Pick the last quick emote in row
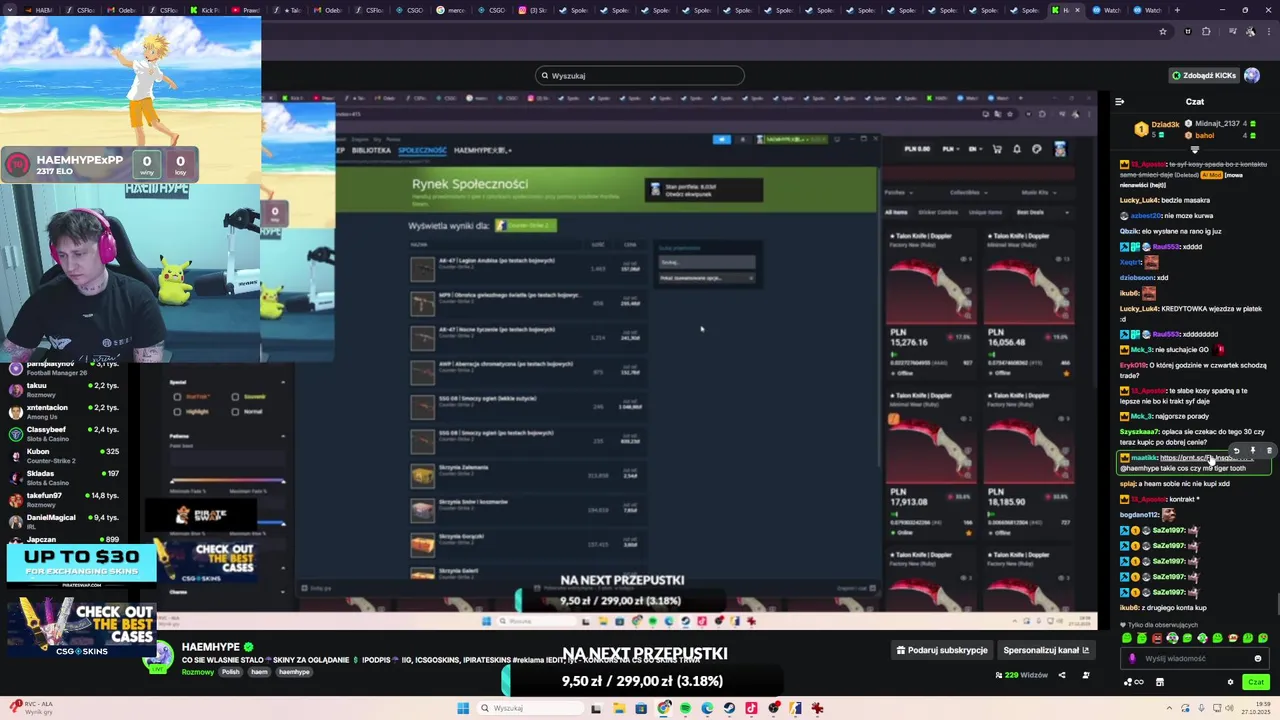Image resolution: width=1280 pixels, height=720 pixels. pyautogui.click(x=1263, y=638)
